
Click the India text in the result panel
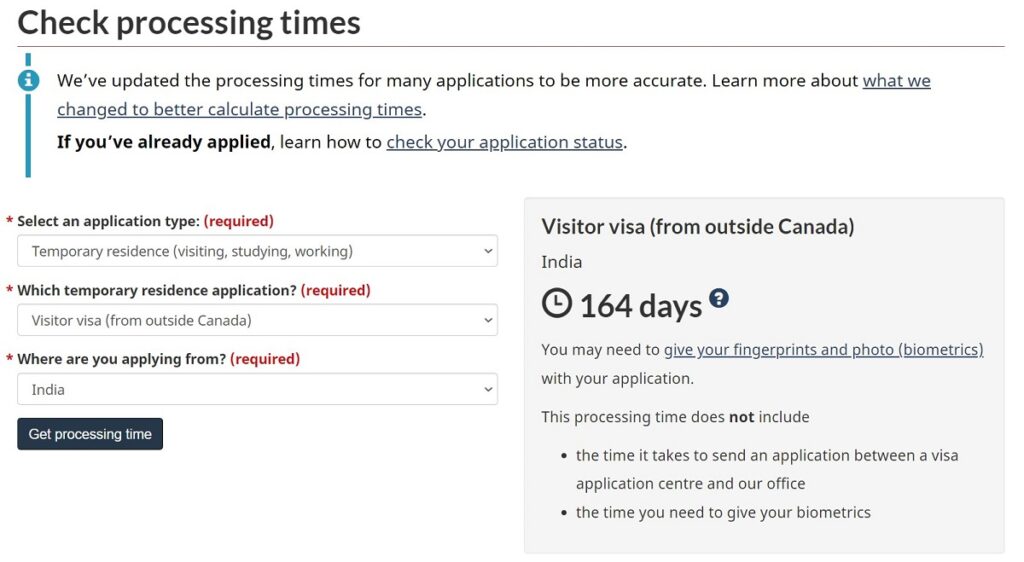coord(561,262)
